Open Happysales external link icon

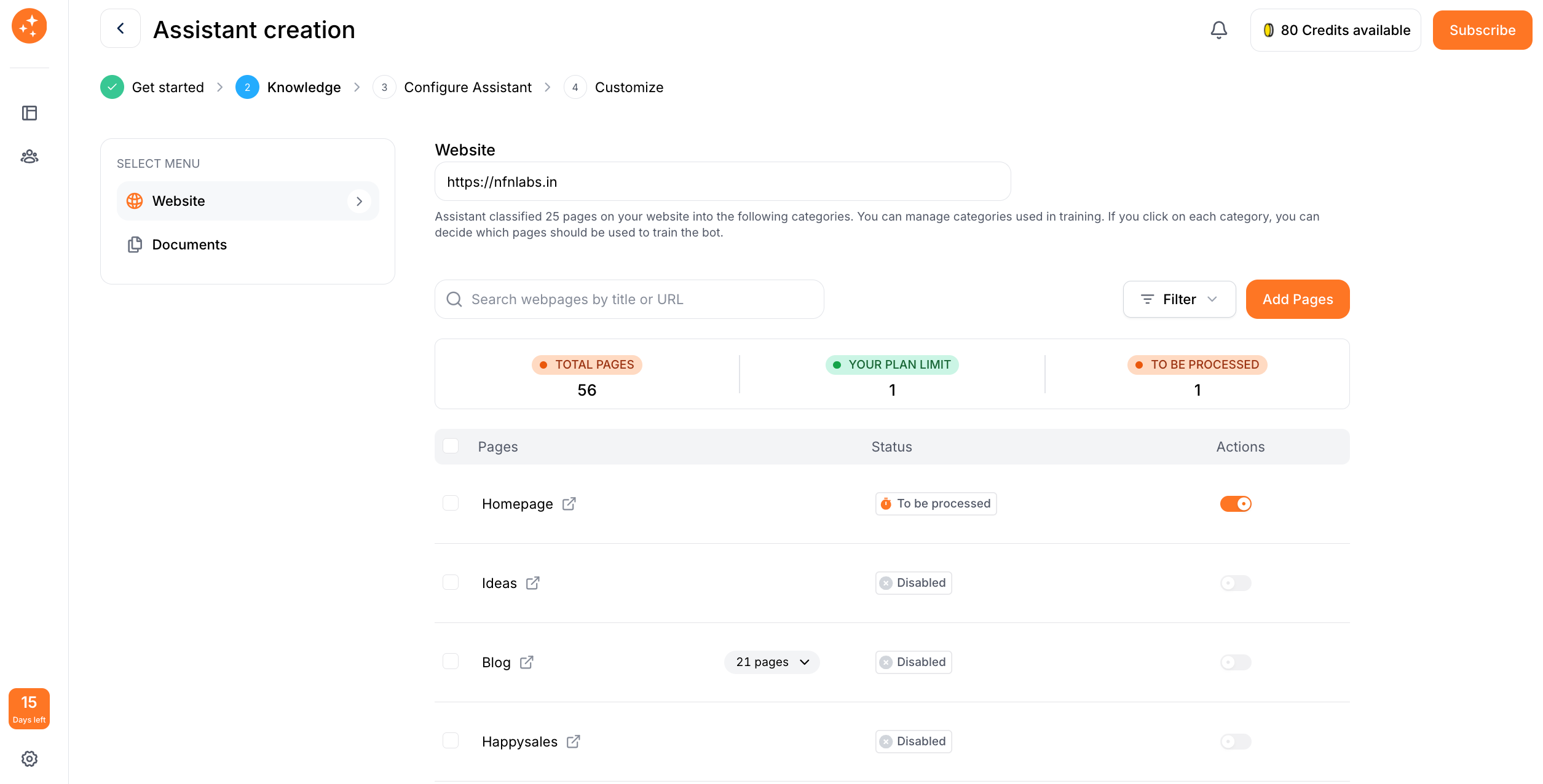pyautogui.click(x=573, y=742)
